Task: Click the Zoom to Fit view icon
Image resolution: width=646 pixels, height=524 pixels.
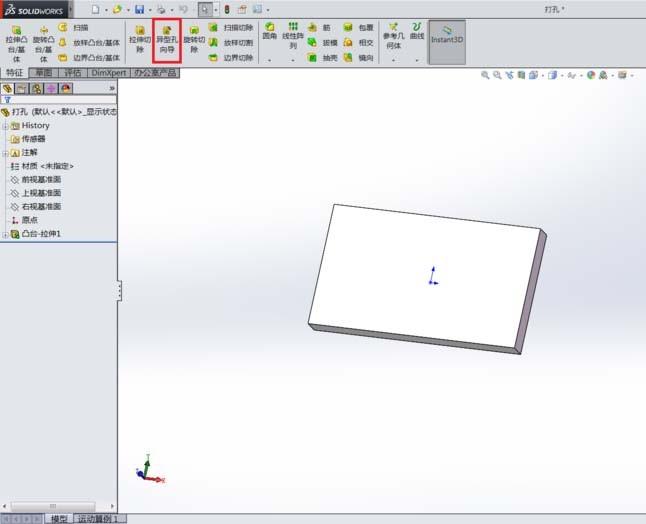Action: point(485,75)
